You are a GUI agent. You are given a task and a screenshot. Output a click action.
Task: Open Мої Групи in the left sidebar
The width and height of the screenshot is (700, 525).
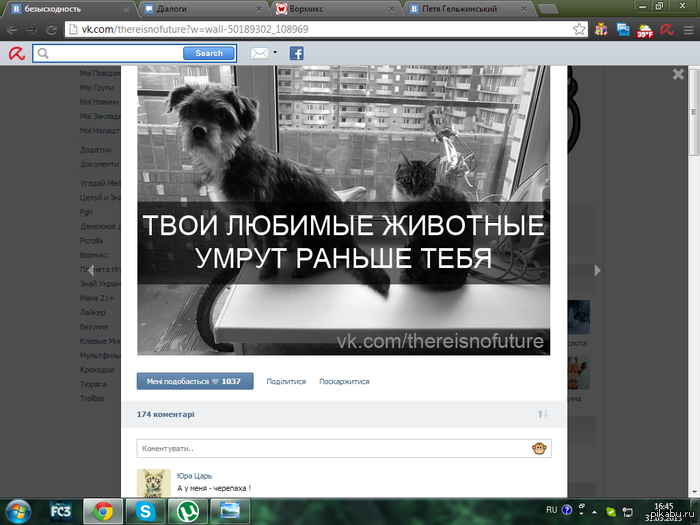(x=97, y=88)
